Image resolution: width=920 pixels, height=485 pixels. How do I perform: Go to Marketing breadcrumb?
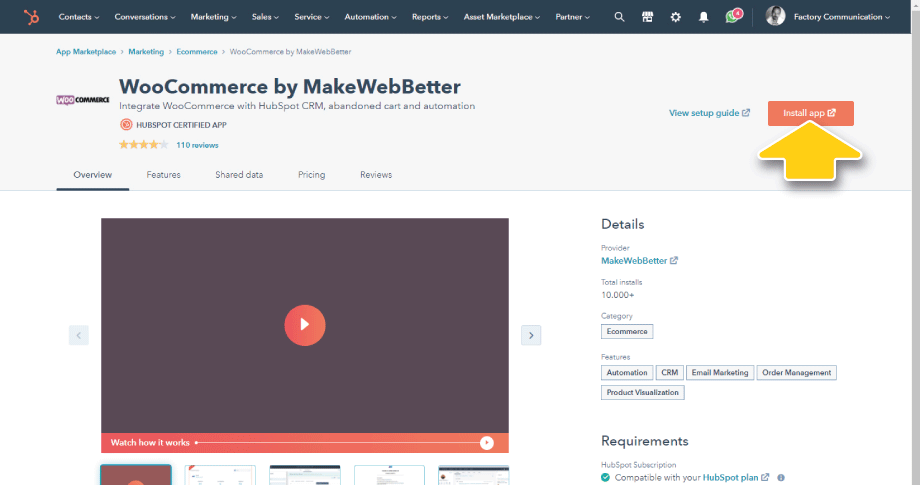click(146, 52)
